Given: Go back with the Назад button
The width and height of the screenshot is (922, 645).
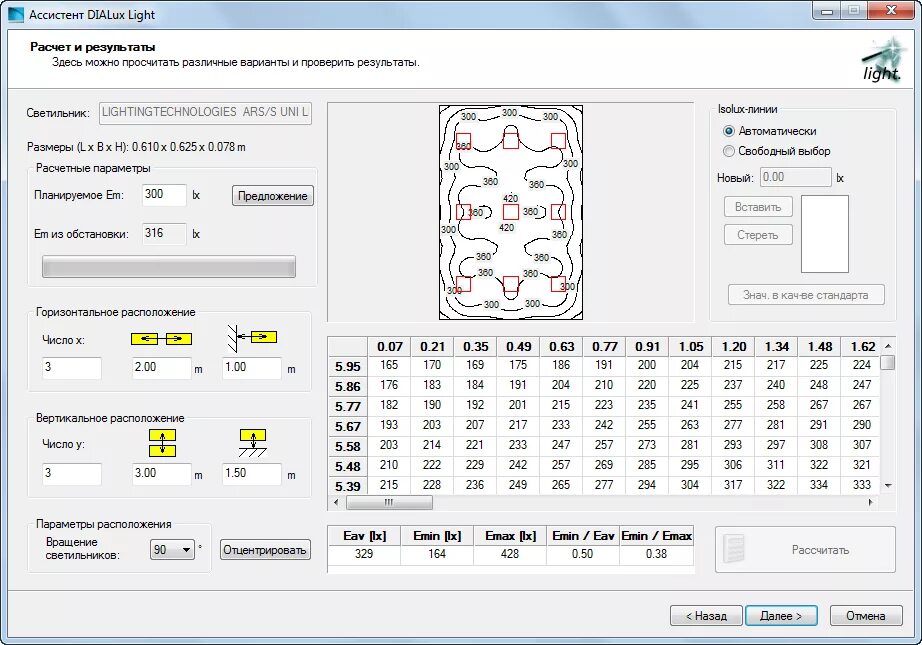Looking at the screenshot, I should click(x=706, y=616).
